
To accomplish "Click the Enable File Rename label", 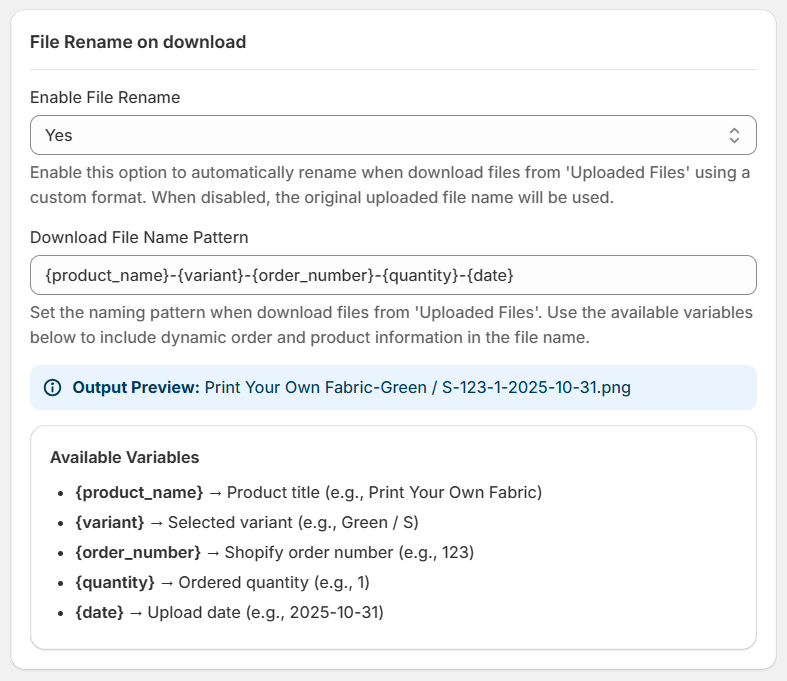I will pos(105,97).
